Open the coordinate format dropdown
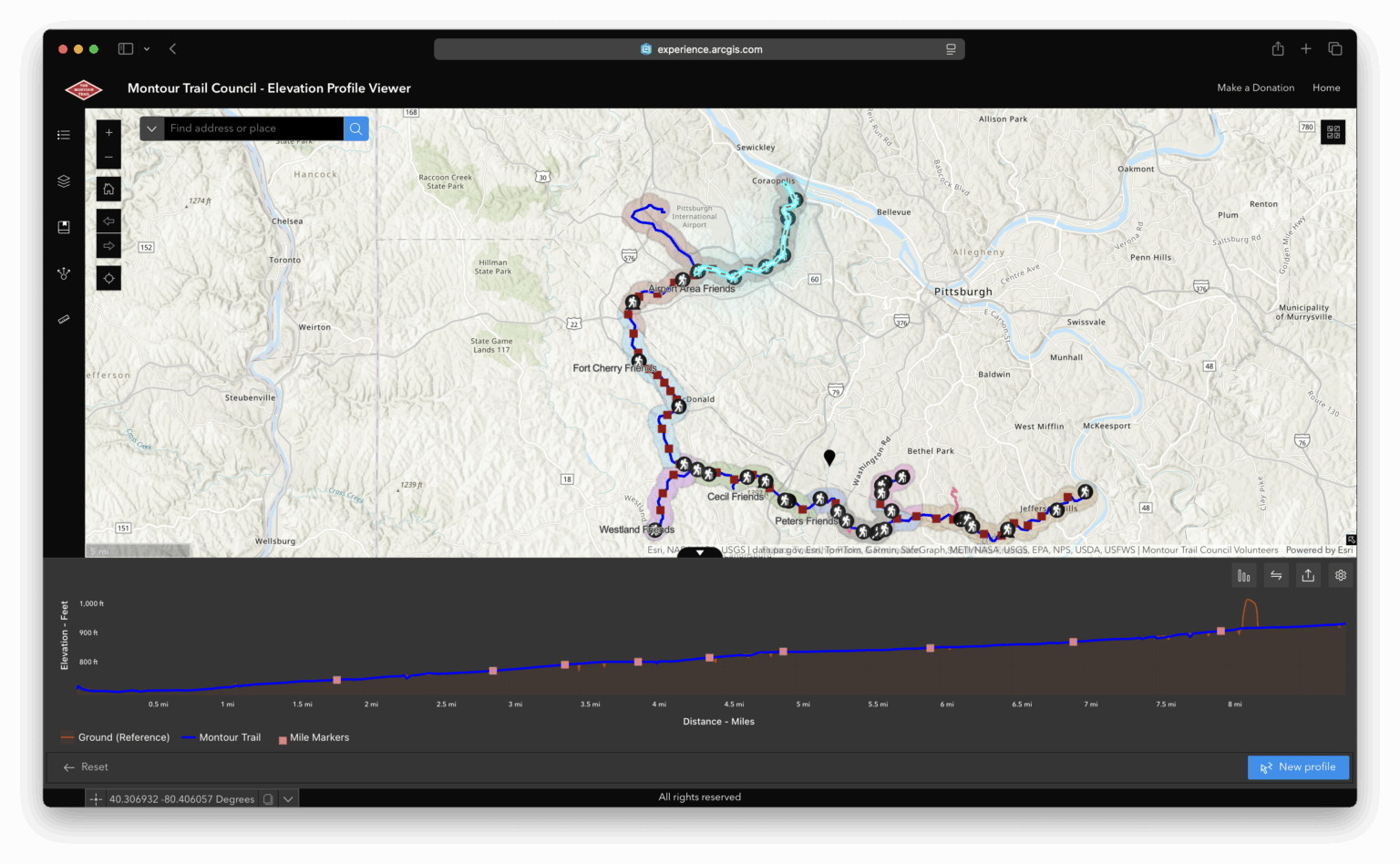1400x864 pixels. (x=289, y=798)
